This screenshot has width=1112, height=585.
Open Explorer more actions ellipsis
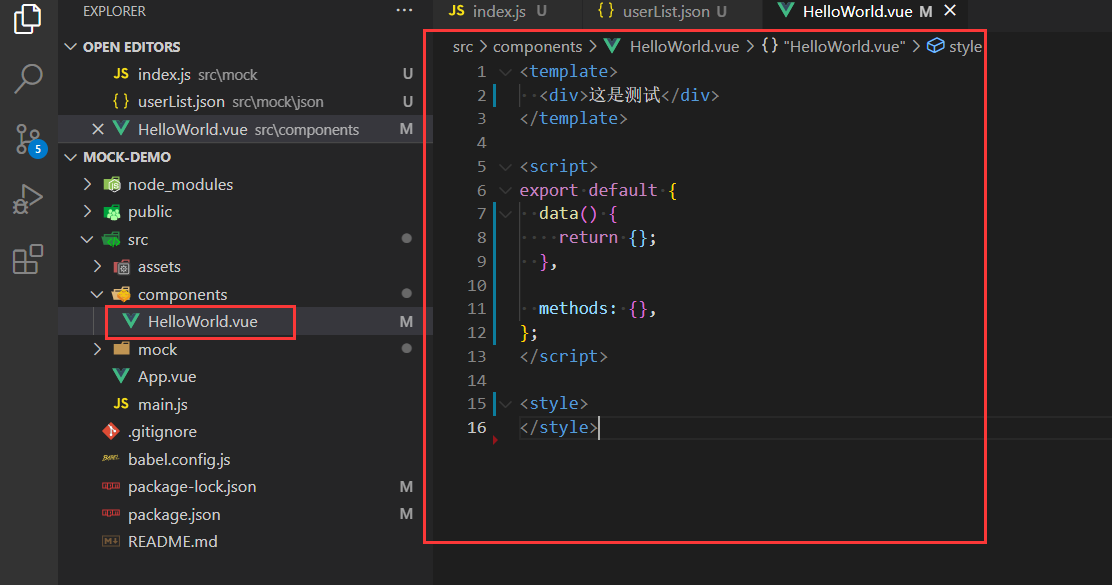point(404,11)
